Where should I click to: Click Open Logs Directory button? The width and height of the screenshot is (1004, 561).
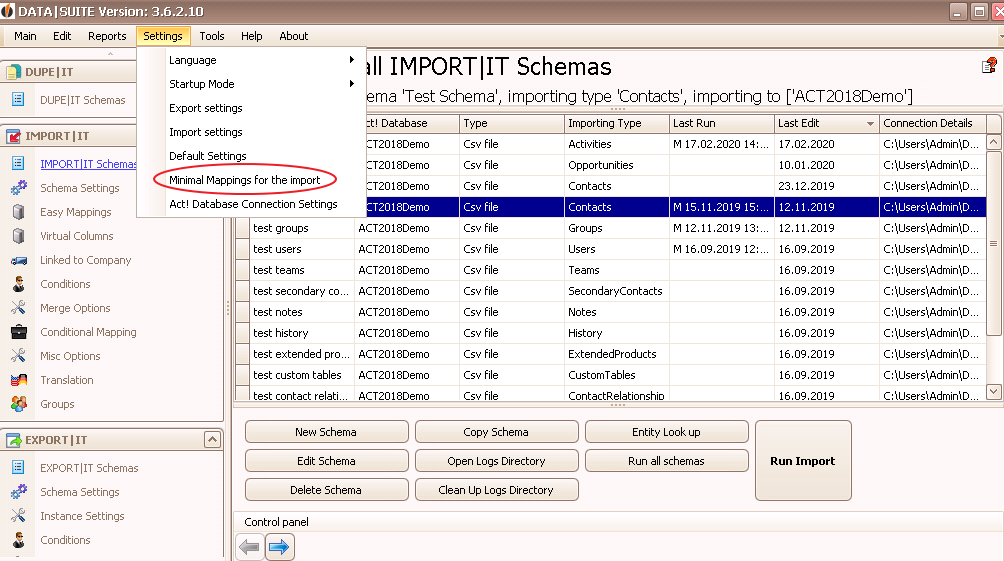point(496,460)
